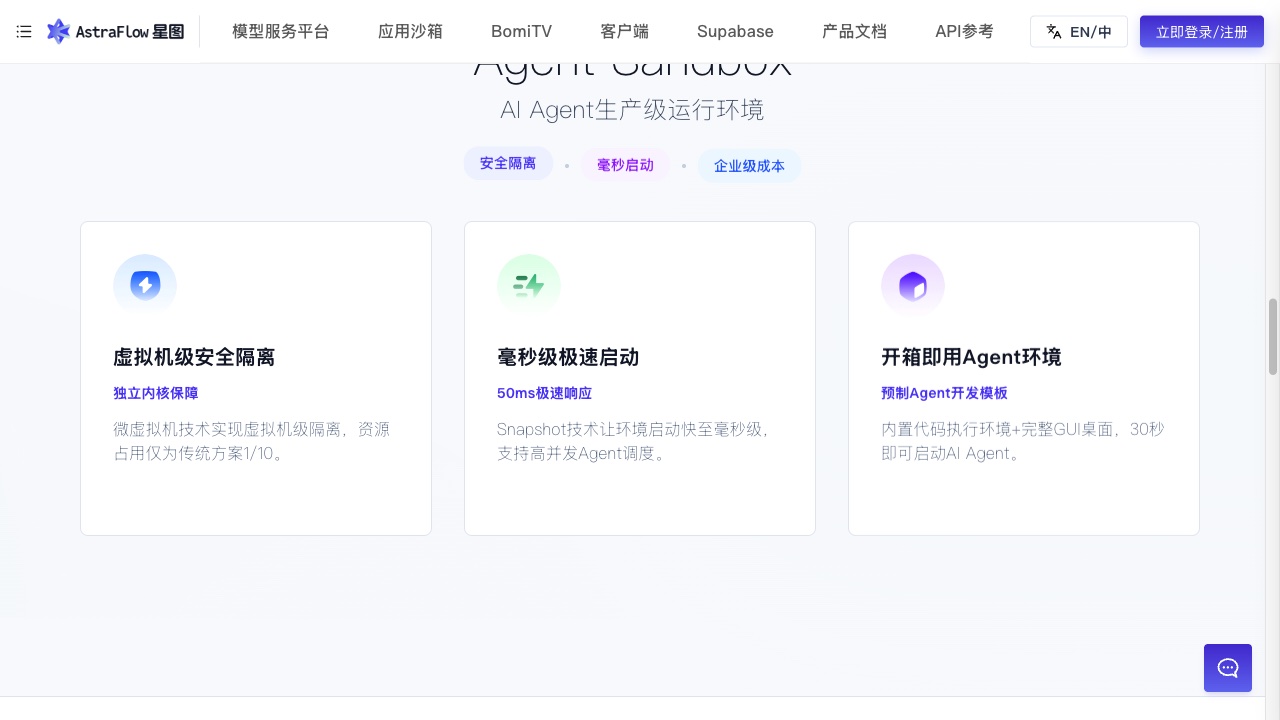
Task: Switch language with EN/中 button
Action: pyautogui.click(x=1079, y=32)
